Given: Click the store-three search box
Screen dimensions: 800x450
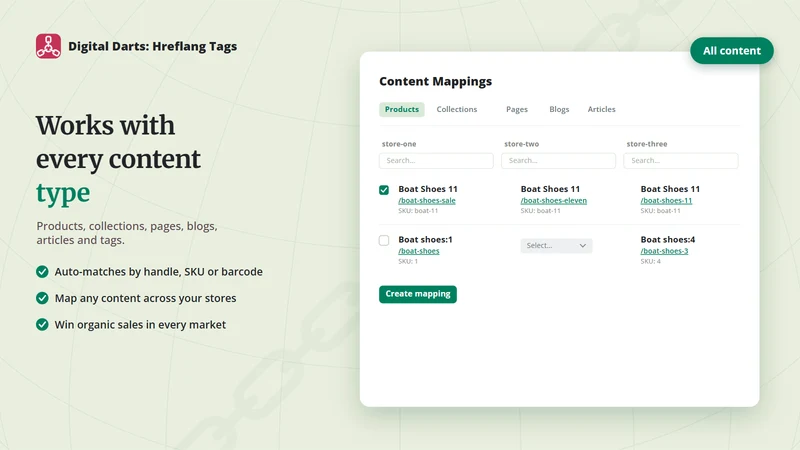Looking at the screenshot, I should [681, 161].
